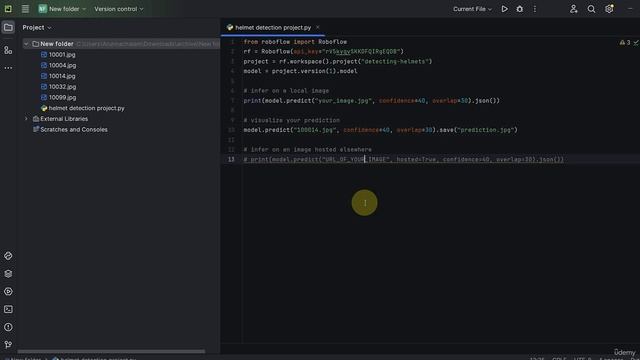Open the Project tool window icon
This screenshot has height=360, width=640.
8,27
